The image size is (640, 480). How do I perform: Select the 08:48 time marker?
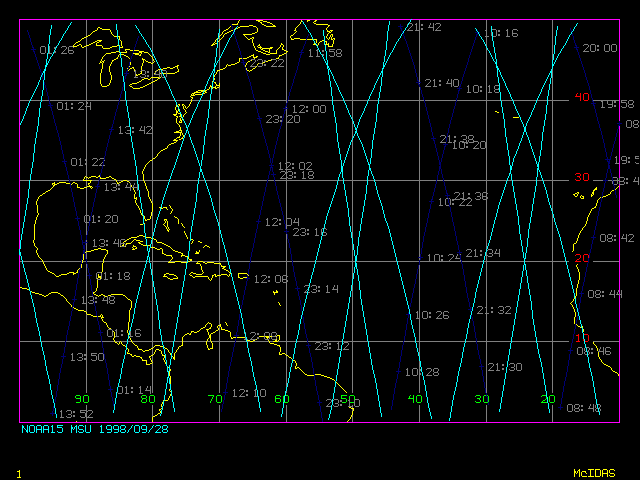584,408
